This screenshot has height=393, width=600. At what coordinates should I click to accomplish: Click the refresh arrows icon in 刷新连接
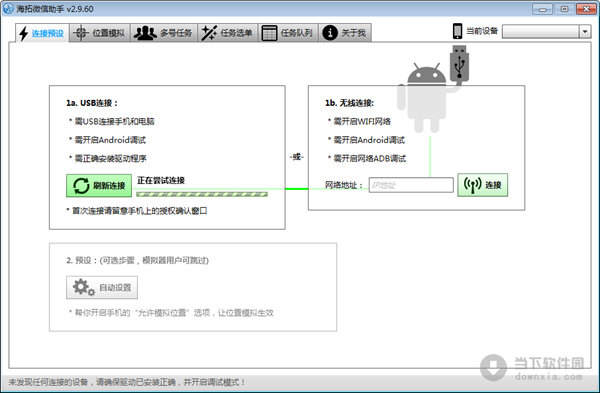pos(81,186)
